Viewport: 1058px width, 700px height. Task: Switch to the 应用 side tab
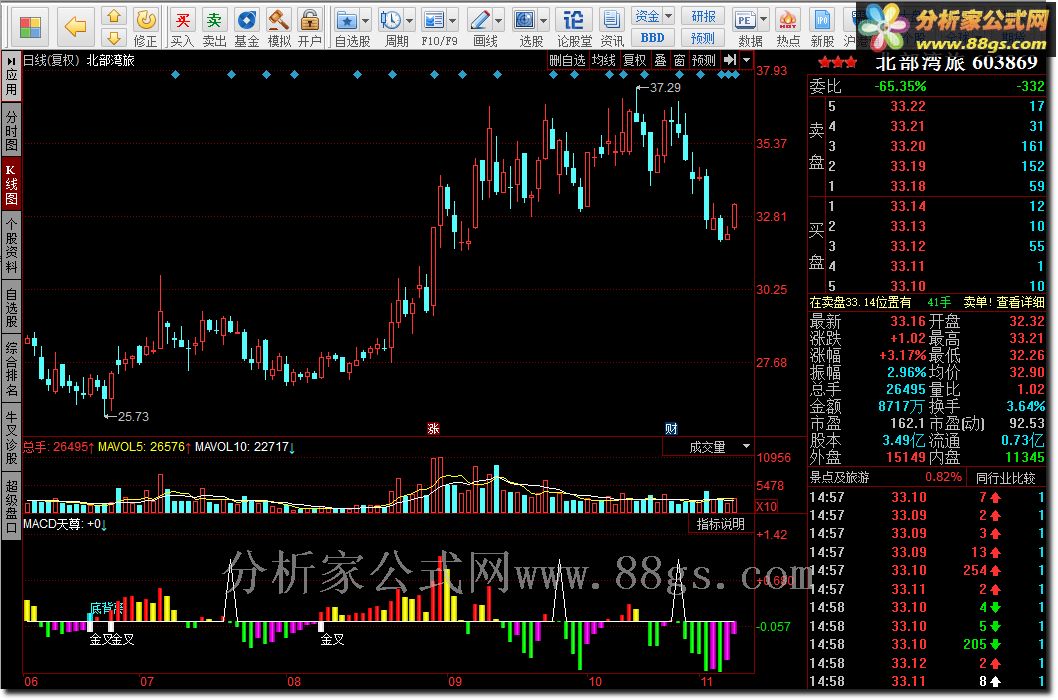pos(11,76)
